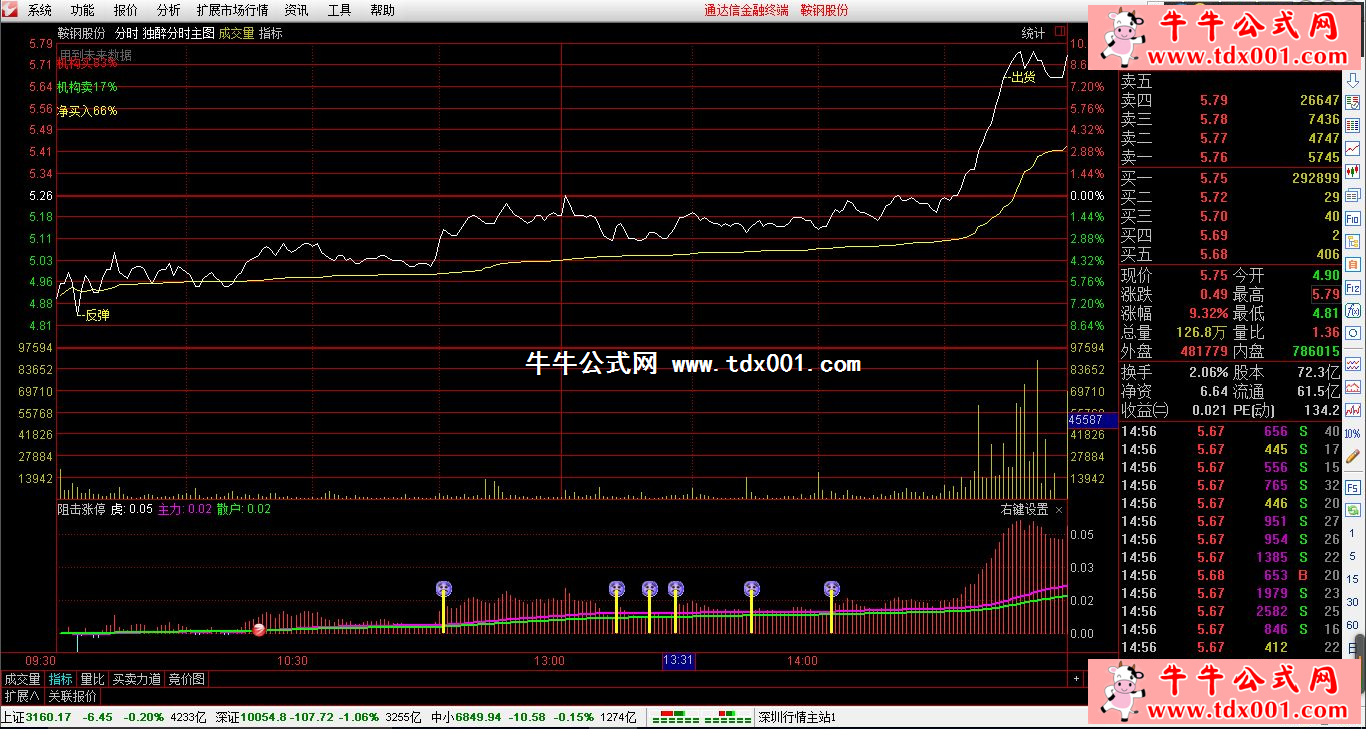This screenshot has width=1366, height=729.
Task: Switch to the 指标 bottom tab
Action: pyautogui.click(x=61, y=679)
